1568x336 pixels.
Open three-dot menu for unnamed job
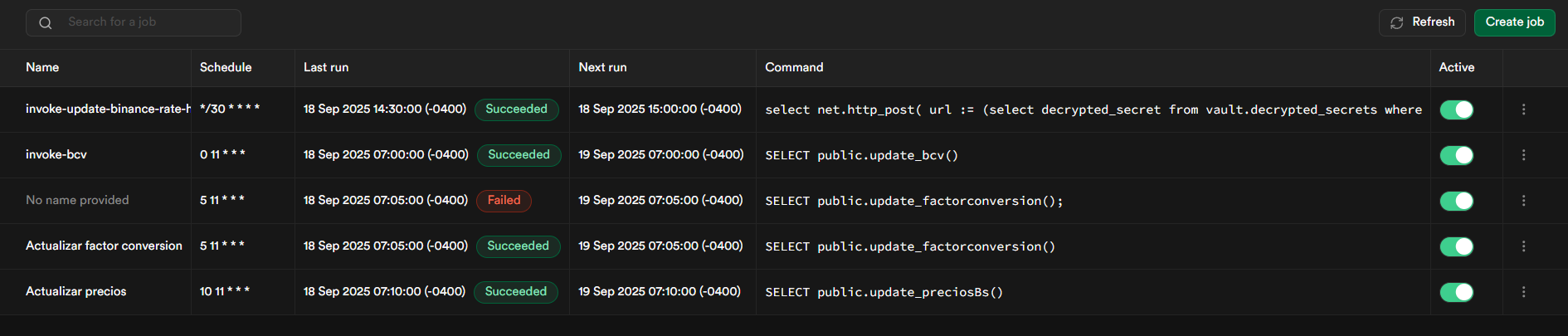pyautogui.click(x=1523, y=201)
